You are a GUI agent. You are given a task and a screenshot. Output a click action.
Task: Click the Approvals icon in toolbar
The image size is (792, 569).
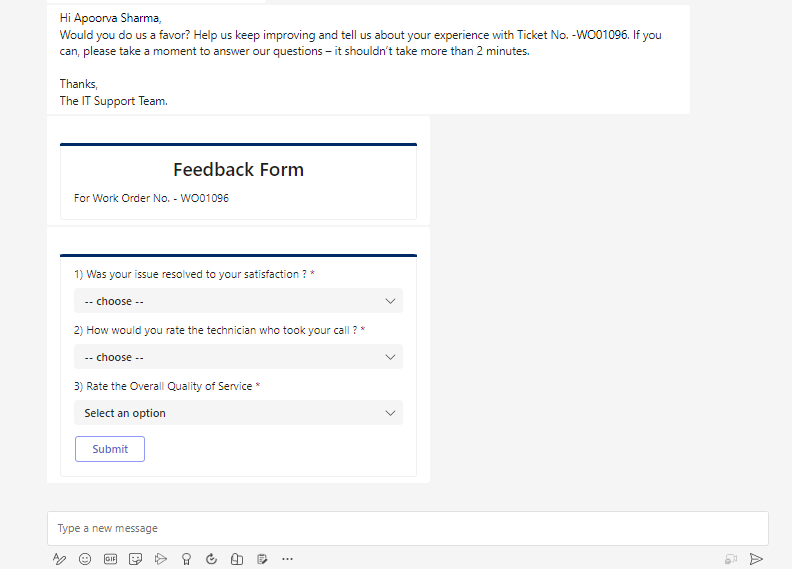pos(237,559)
